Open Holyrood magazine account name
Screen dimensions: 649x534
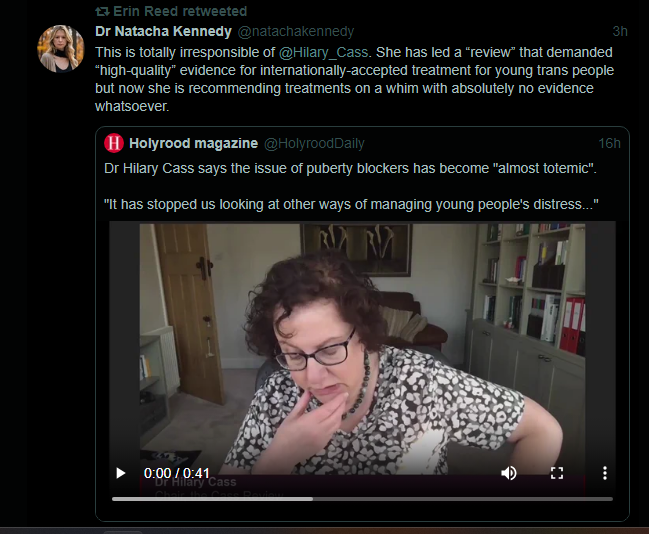tap(193, 143)
